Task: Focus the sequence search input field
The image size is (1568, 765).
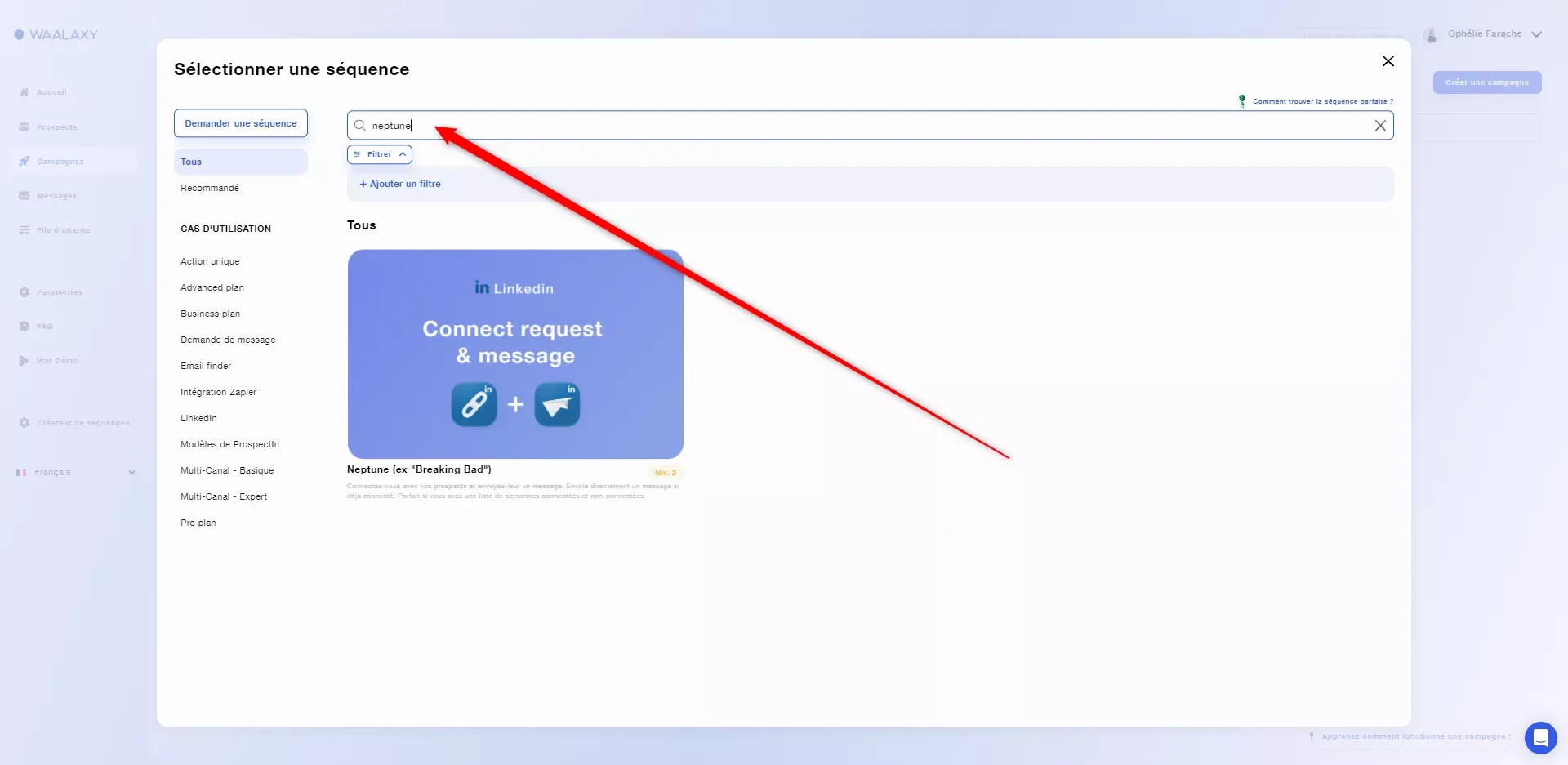Action: (871, 126)
